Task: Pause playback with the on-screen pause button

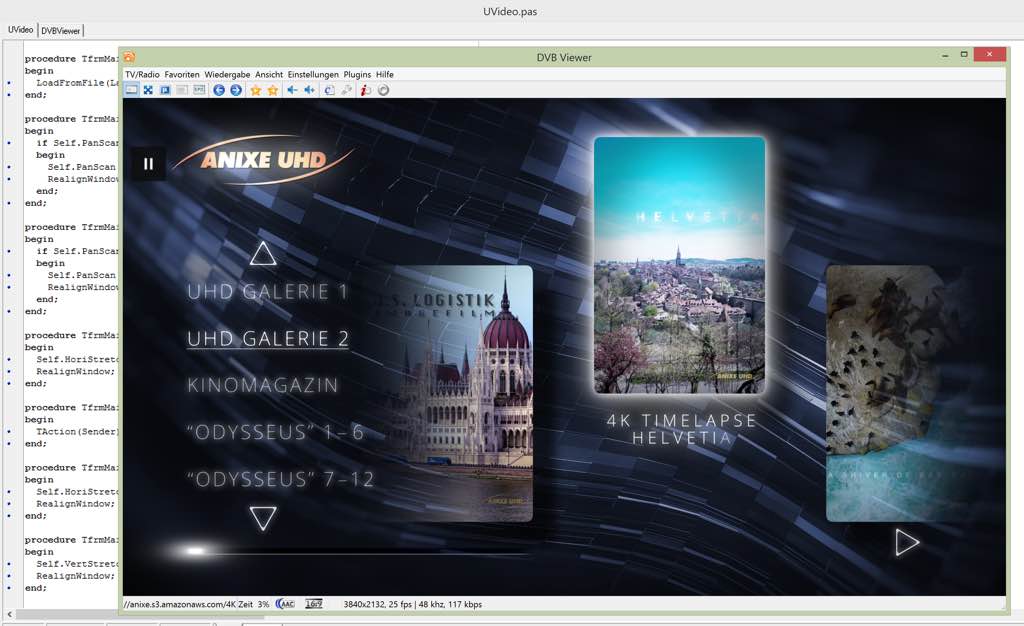Action: click(x=148, y=164)
